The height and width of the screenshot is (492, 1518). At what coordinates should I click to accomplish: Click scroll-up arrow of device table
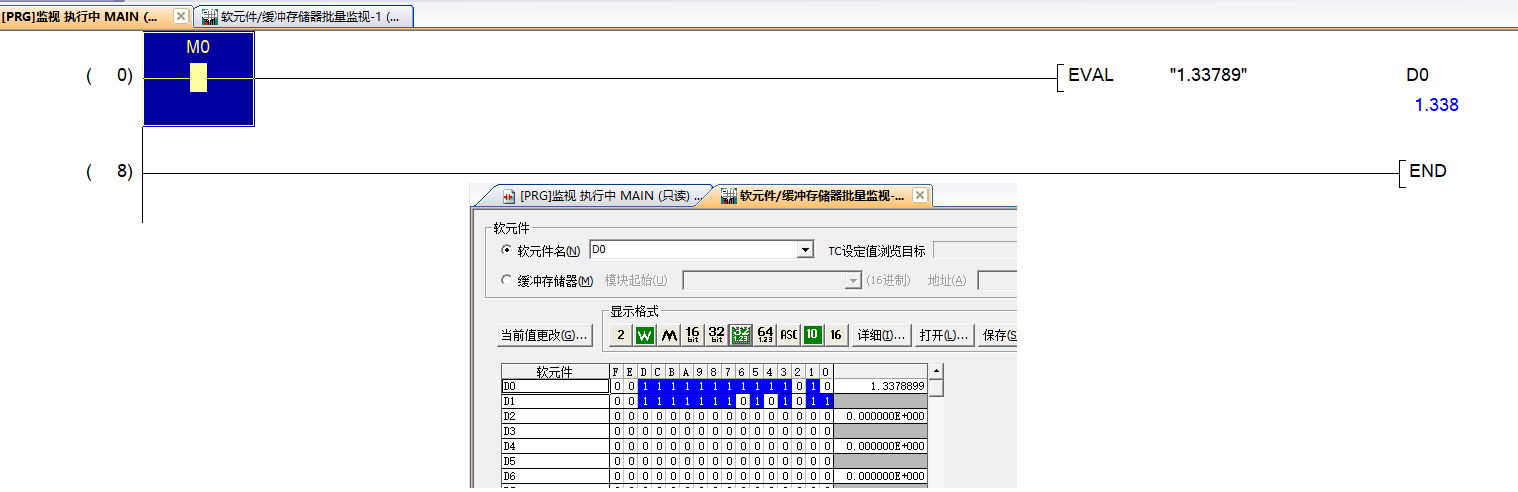936,371
